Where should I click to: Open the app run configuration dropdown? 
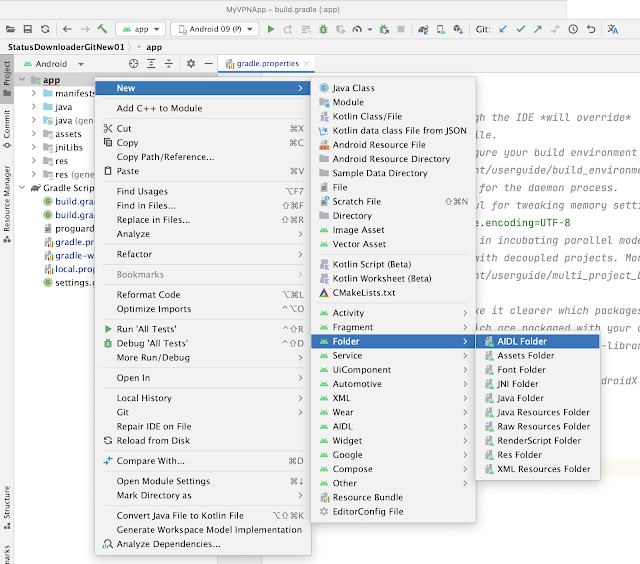[x=140, y=29]
